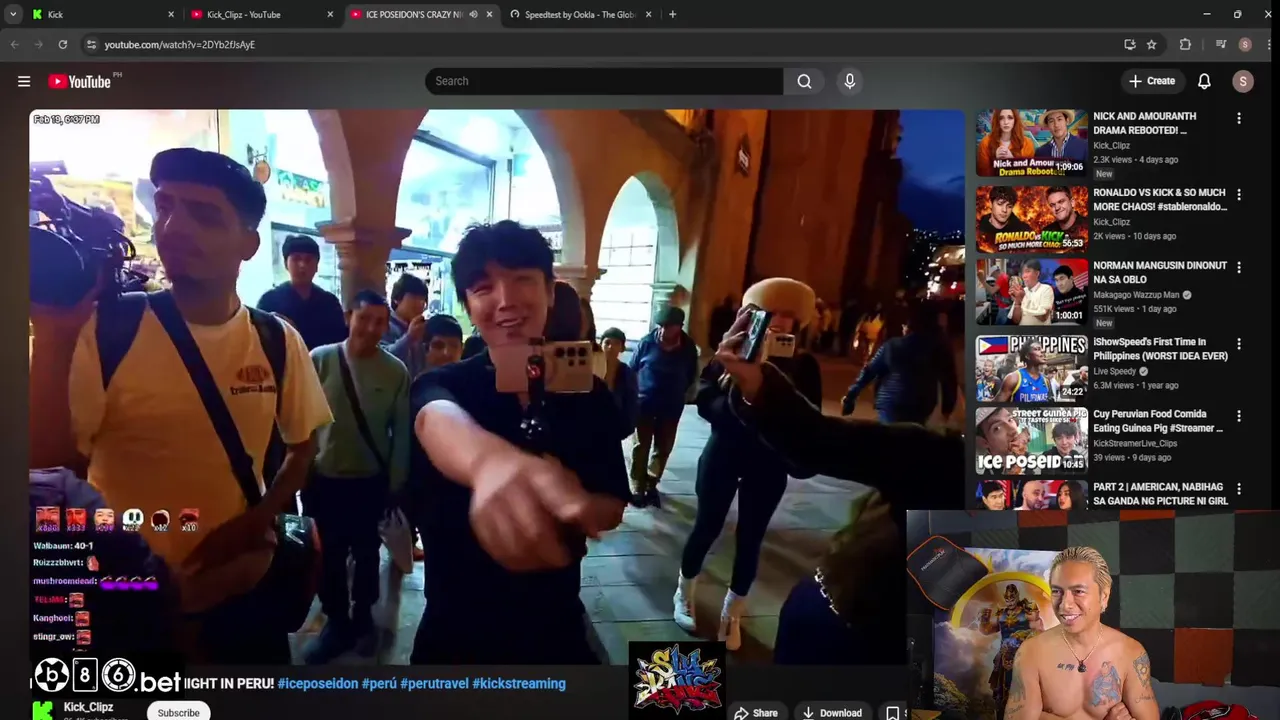Viewport: 1280px width, 720px height.
Task: Open options for Norman Mangusin video
Action: (1239, 268)
